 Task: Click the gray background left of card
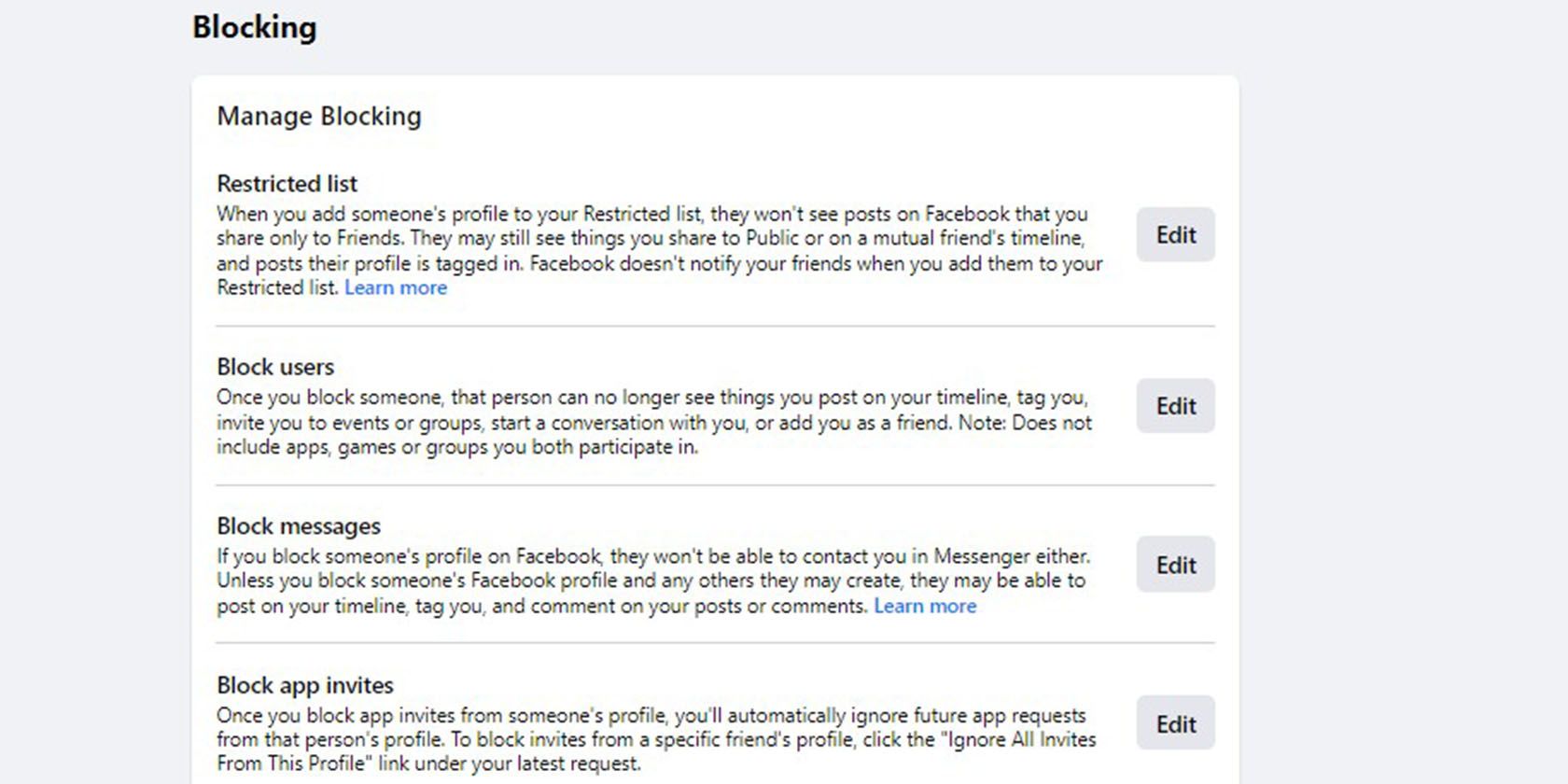click(x=93, y=373)
